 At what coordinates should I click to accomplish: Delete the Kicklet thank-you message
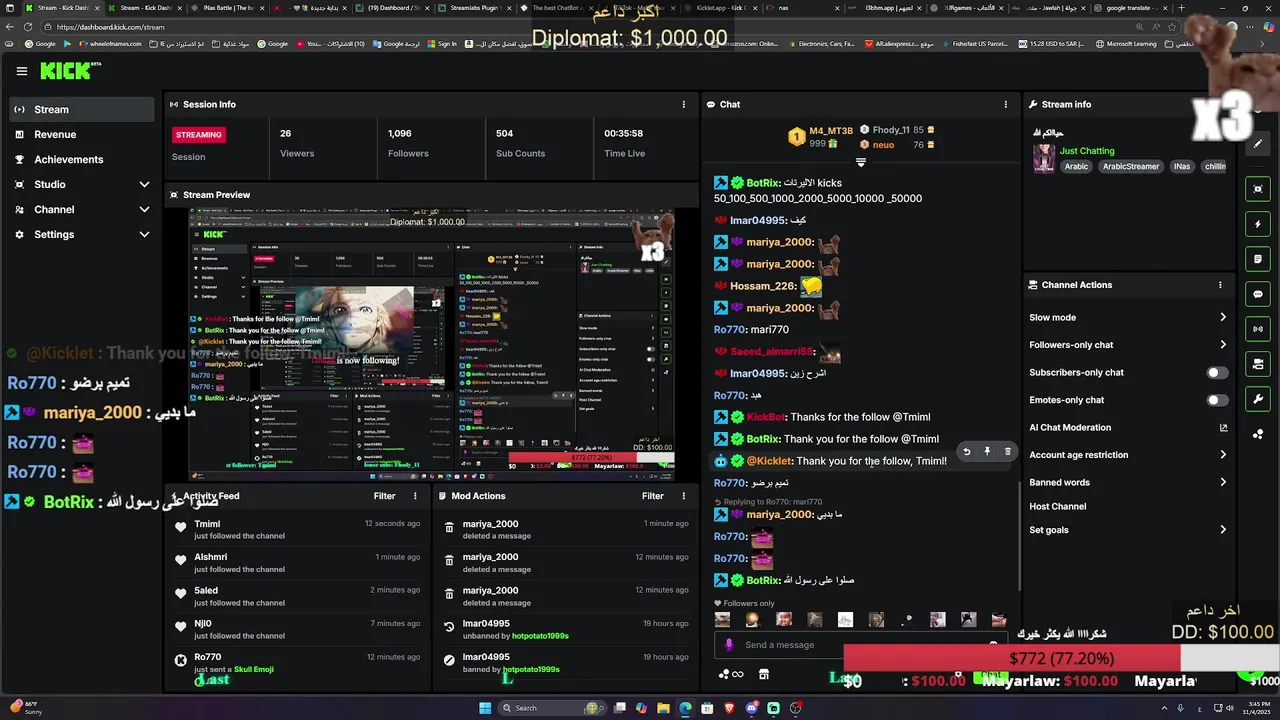(1007, 452)
